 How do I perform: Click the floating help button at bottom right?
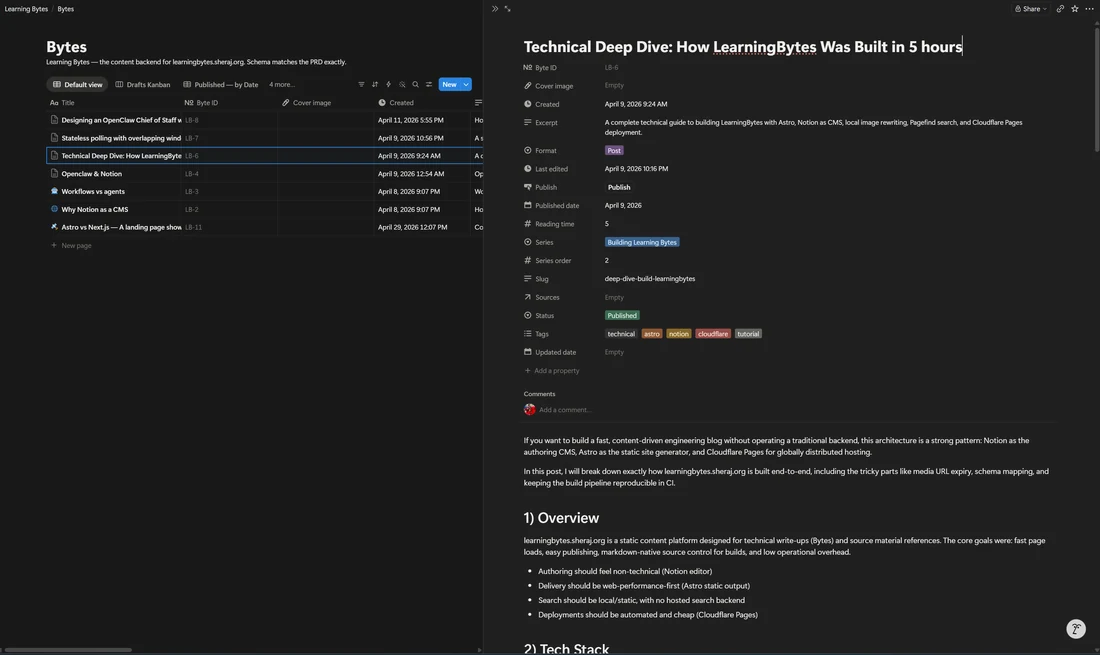click(x=1076, y=628)
